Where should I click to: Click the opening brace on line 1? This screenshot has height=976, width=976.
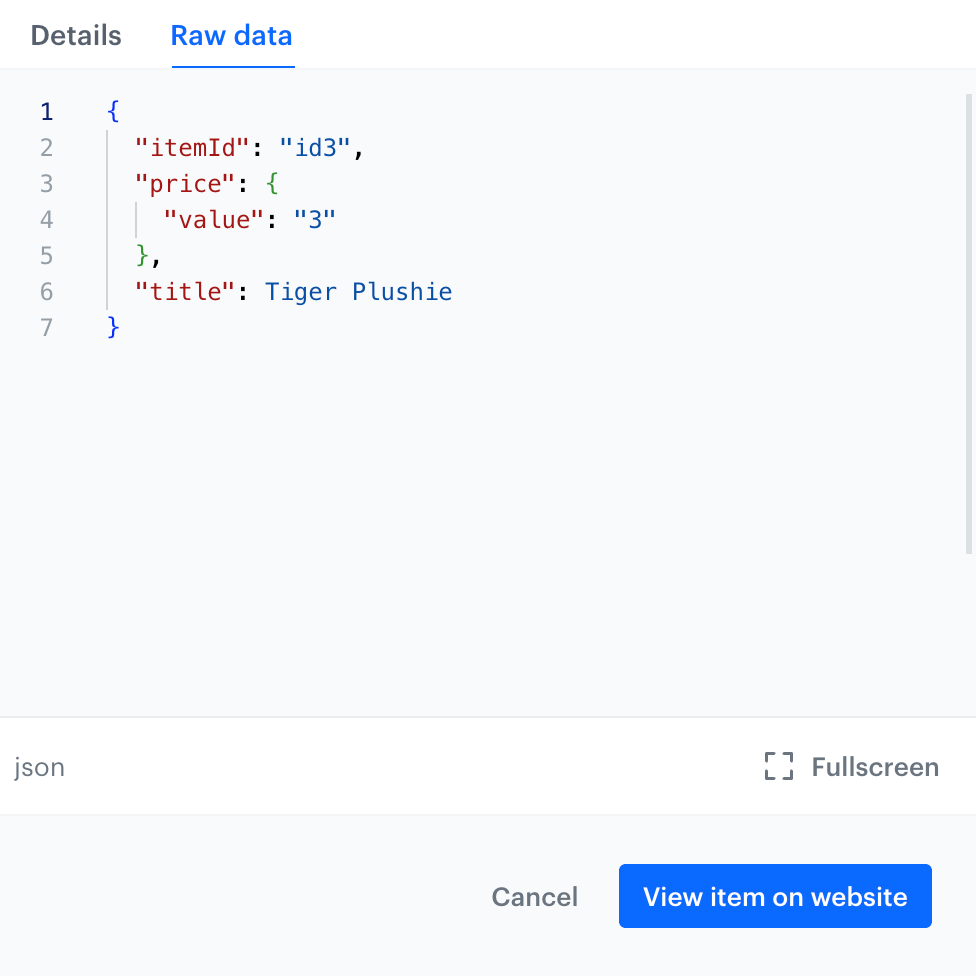(x=113, y=111)
